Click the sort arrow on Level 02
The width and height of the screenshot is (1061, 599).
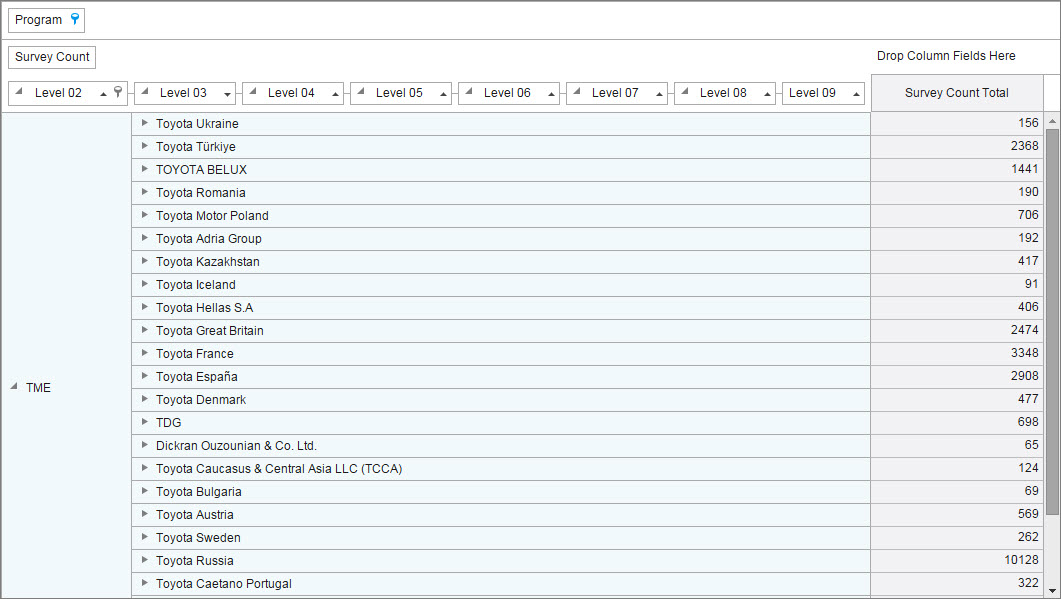pyautogui.click(x=104, y=94)
